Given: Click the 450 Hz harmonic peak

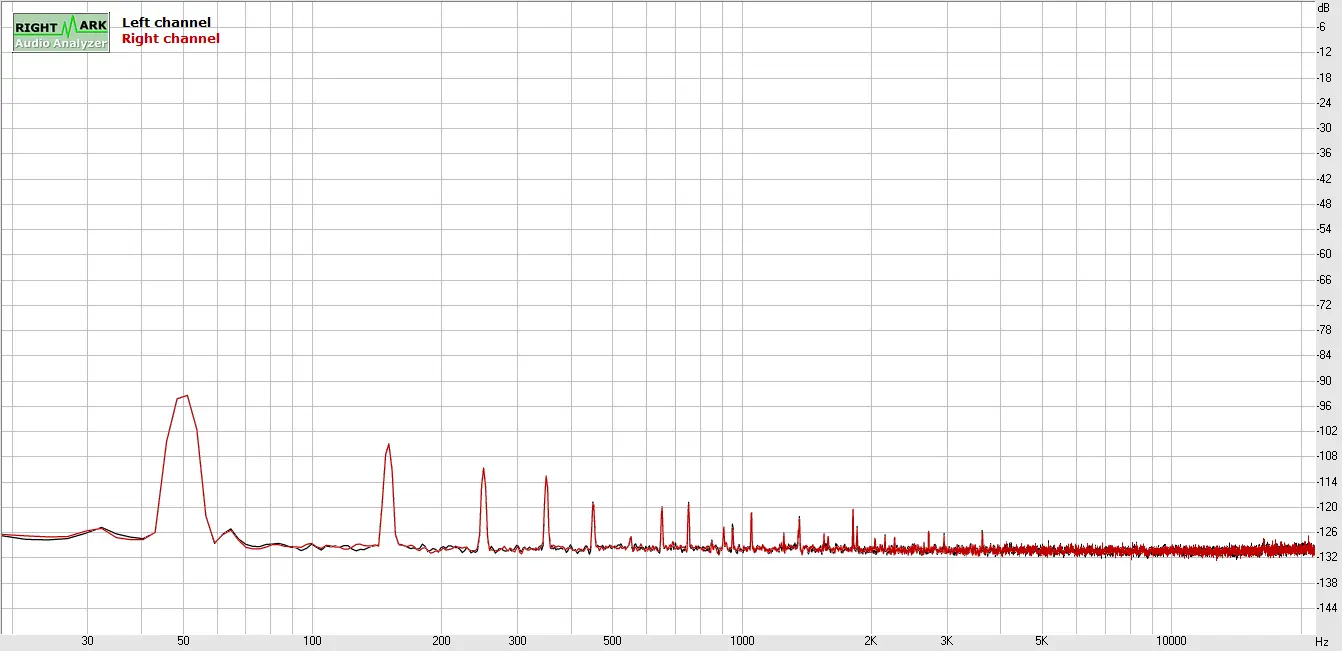Looking at the screenshot, I should point(593,503).
